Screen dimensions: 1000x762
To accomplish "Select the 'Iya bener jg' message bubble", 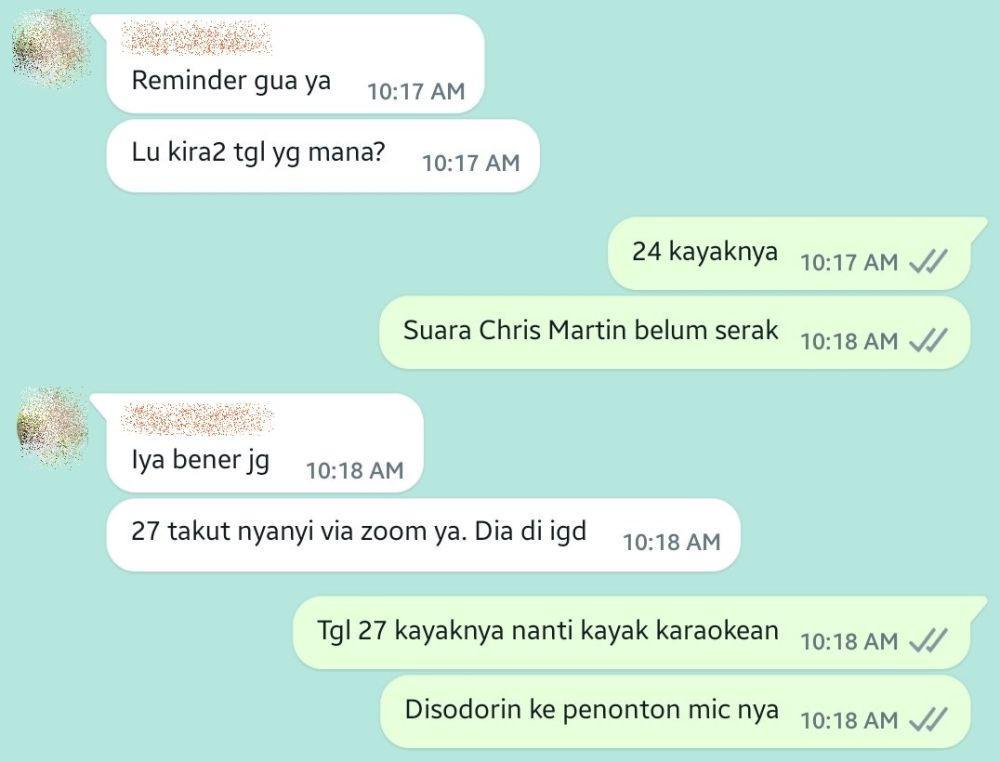I will (265, 443).
